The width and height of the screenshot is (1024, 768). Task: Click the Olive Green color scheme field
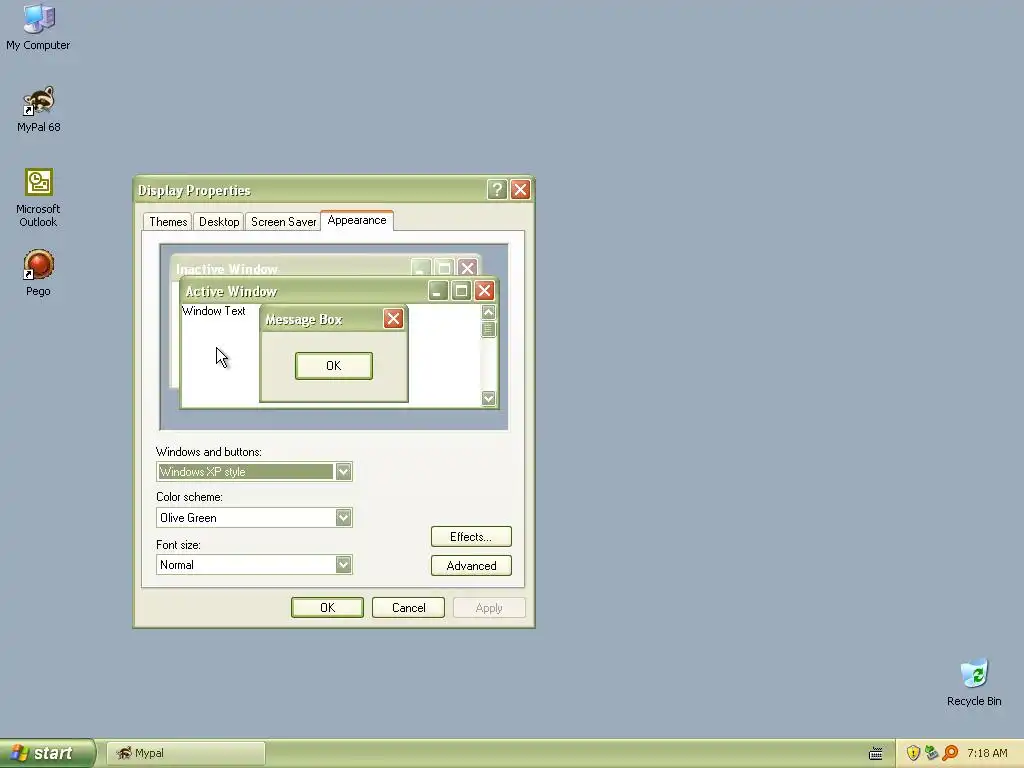(x=254, y=517)
